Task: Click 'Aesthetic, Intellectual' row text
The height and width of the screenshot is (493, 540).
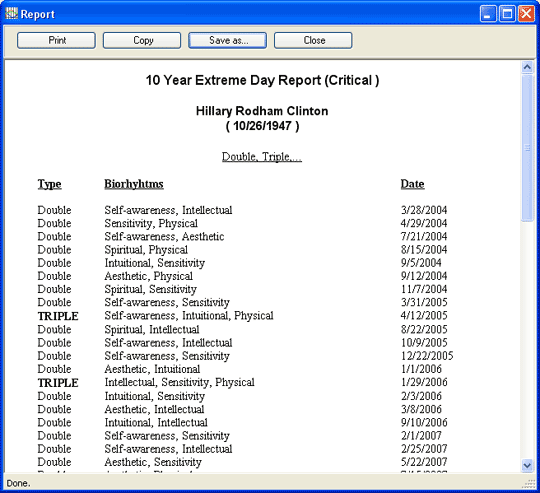Action: coord(154,409)
